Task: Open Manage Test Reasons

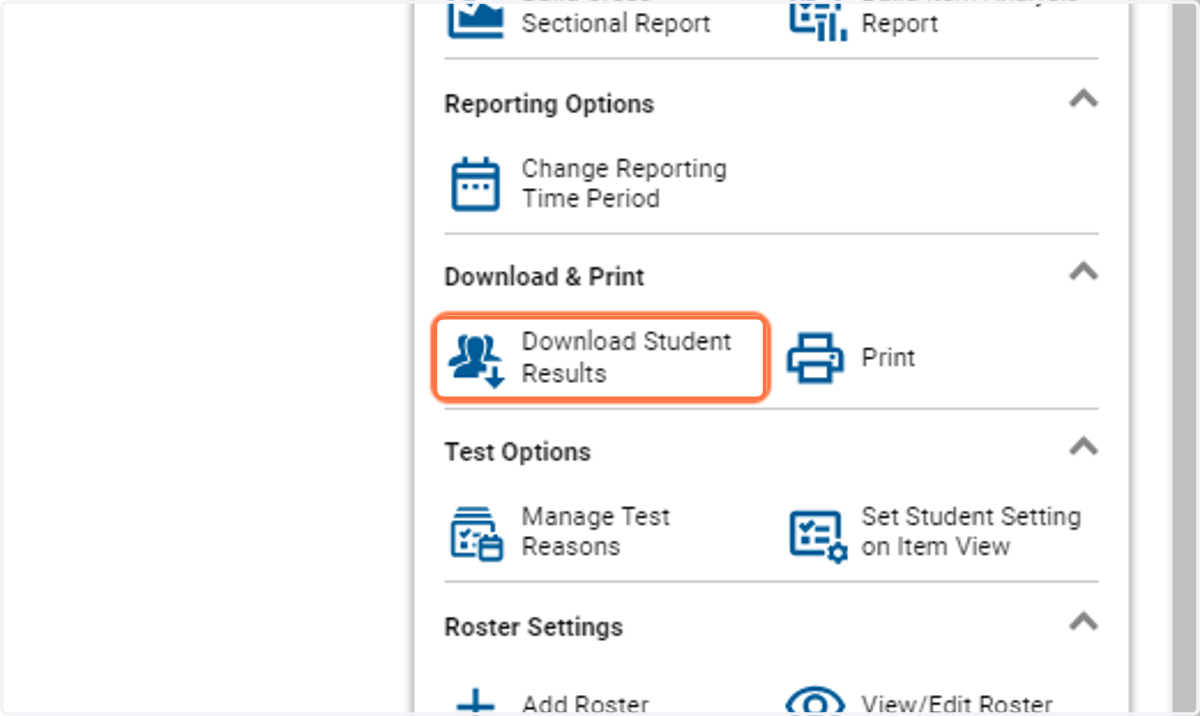Action: [596, 532]
